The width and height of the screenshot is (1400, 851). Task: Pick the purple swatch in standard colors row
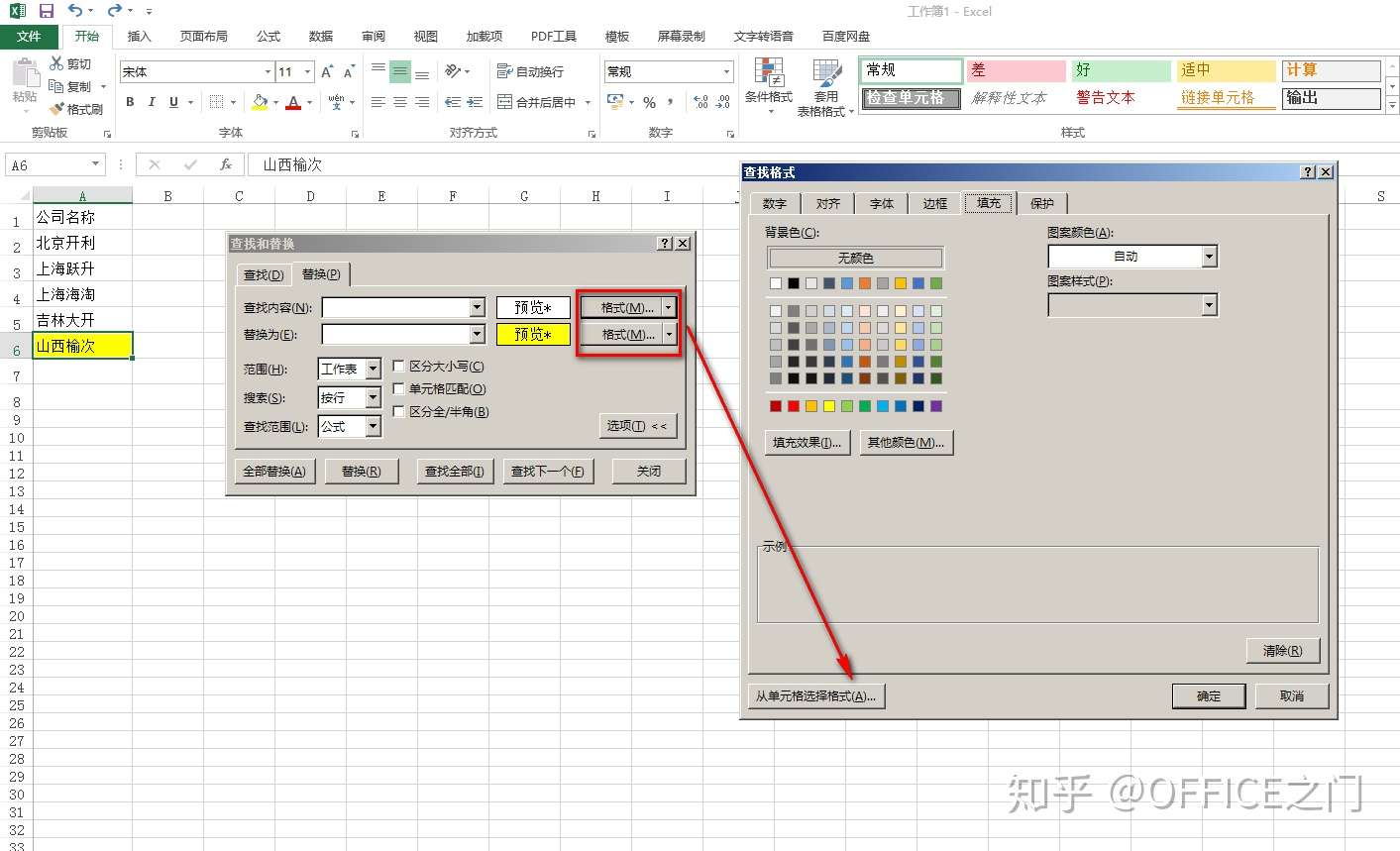coord(936,406)
